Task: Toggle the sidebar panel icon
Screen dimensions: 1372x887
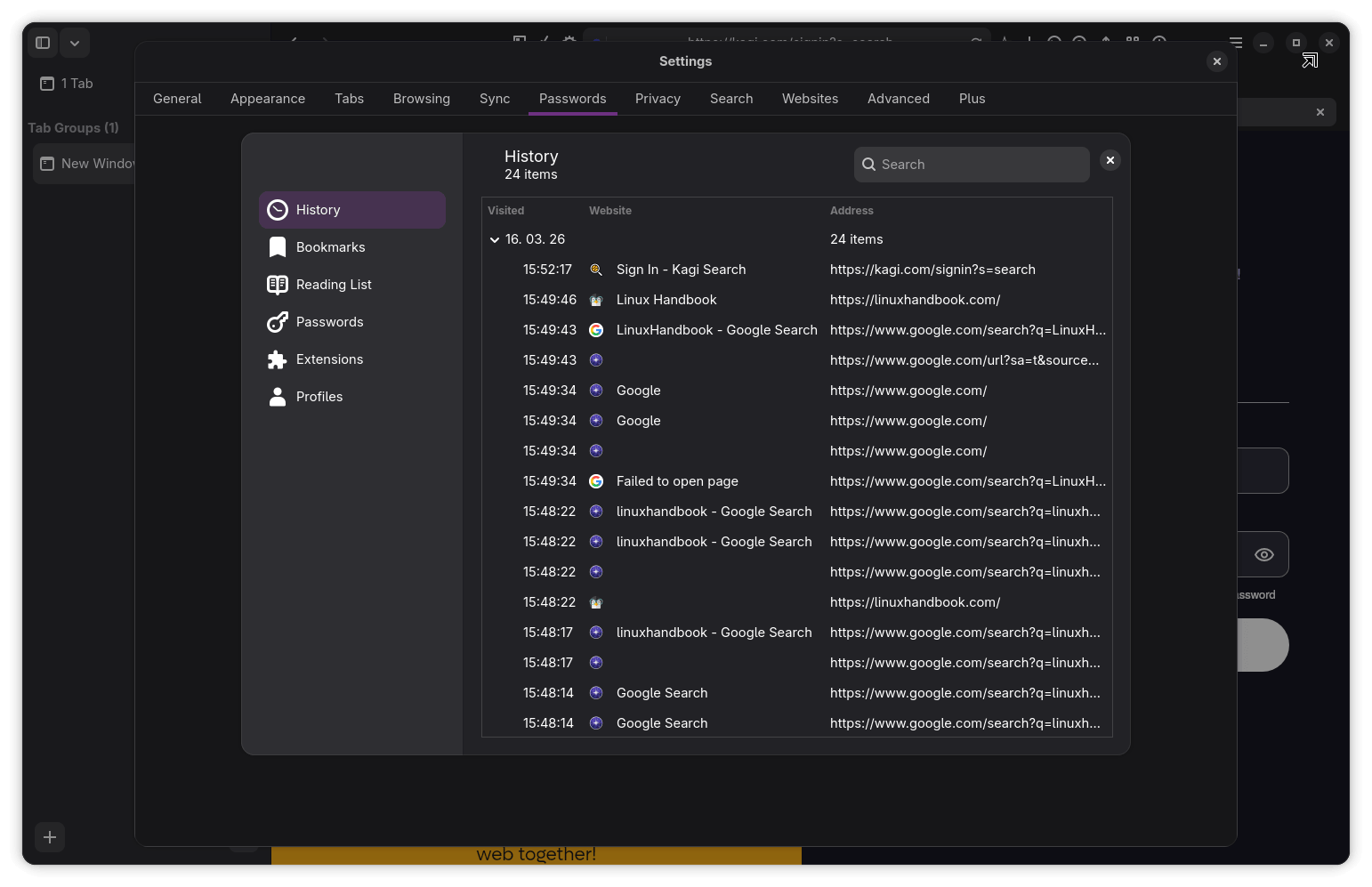Action: [43, 43]
